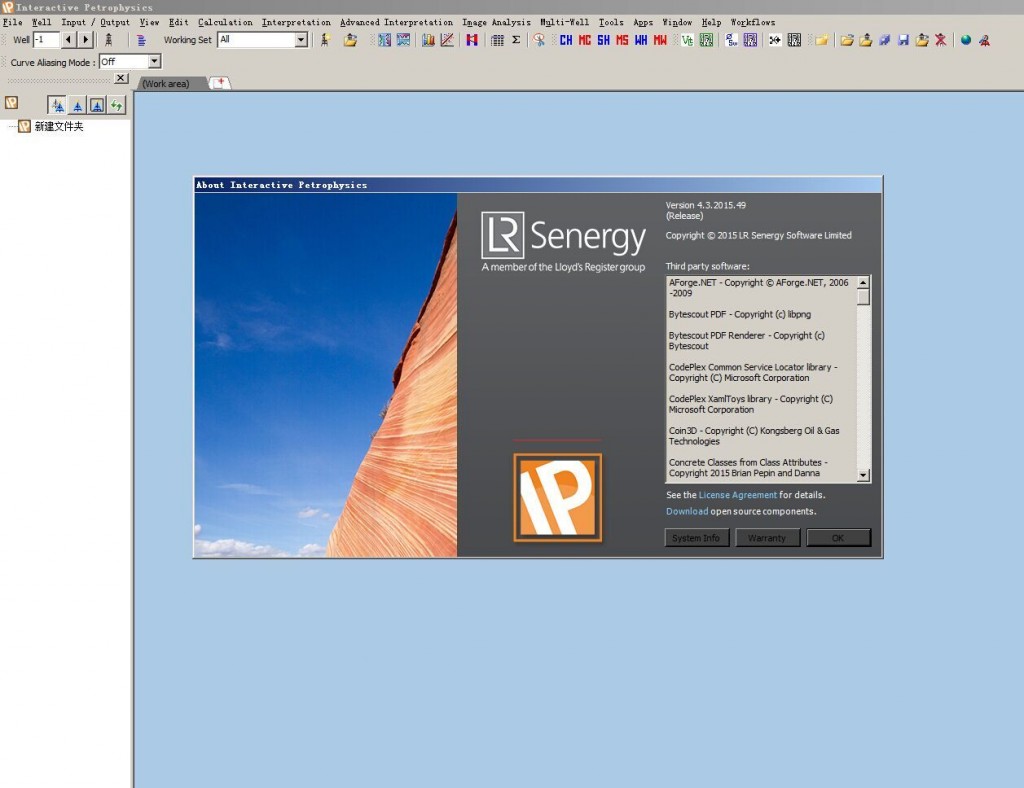
Task: Click the red MW toolbar icon
Action: click(660, 40)
